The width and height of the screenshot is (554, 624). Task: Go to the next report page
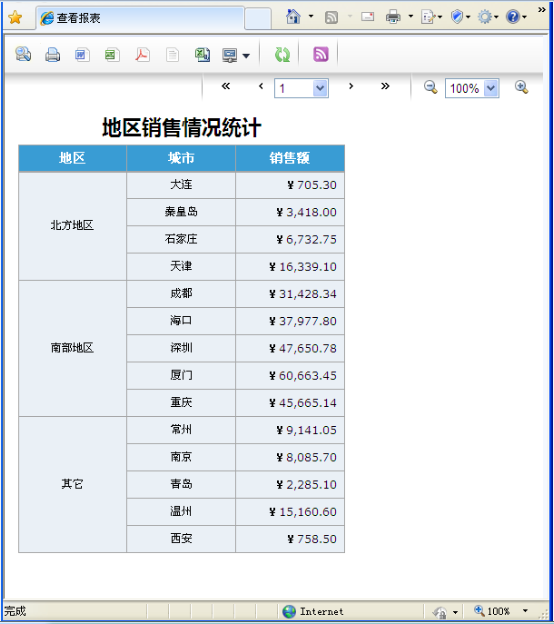[351, 86]
